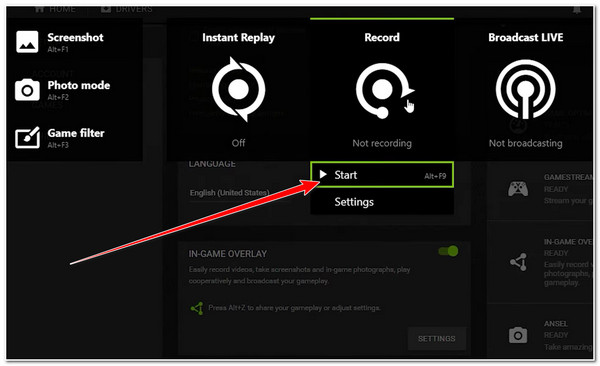Start recording from the Record menu

click(x=382, y=175)
